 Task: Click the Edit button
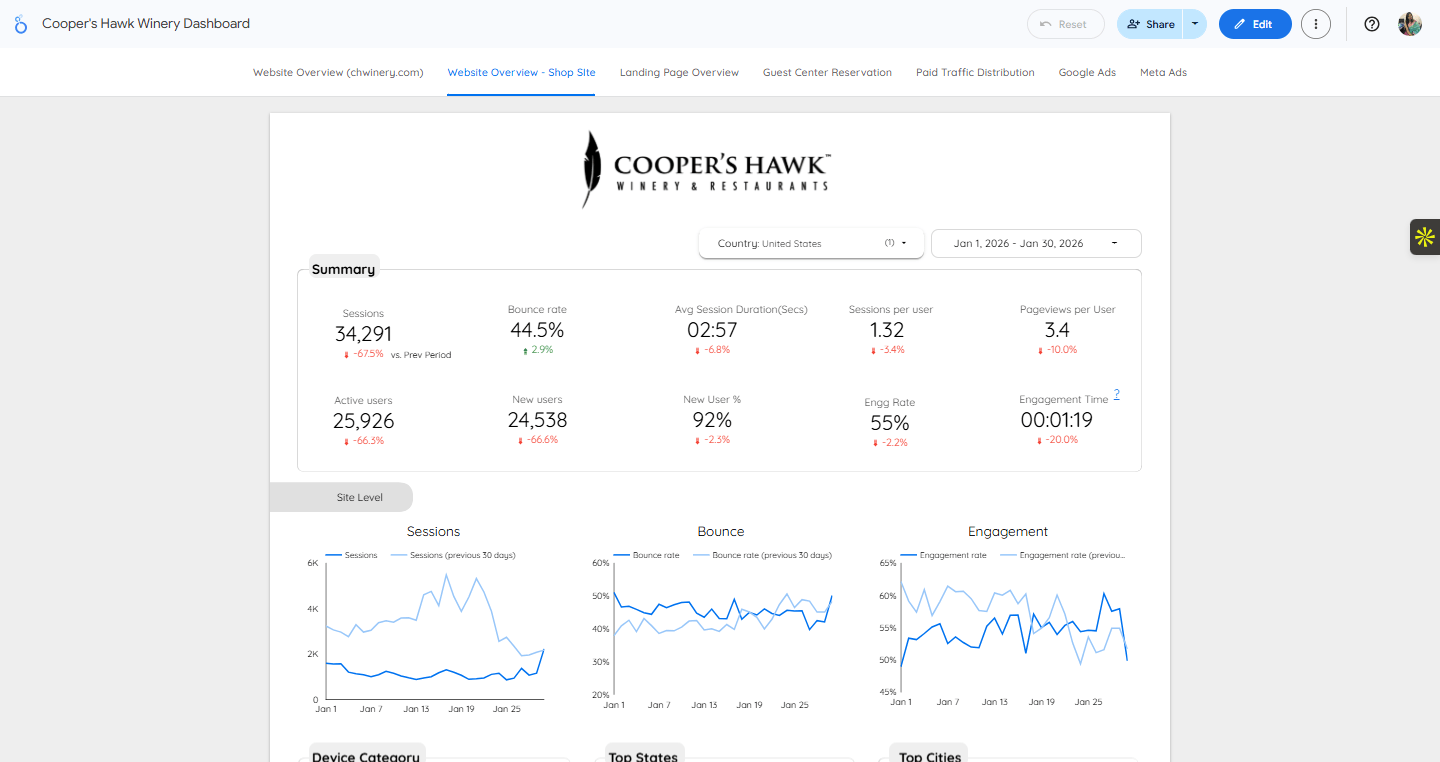(x=1255, y=24)
